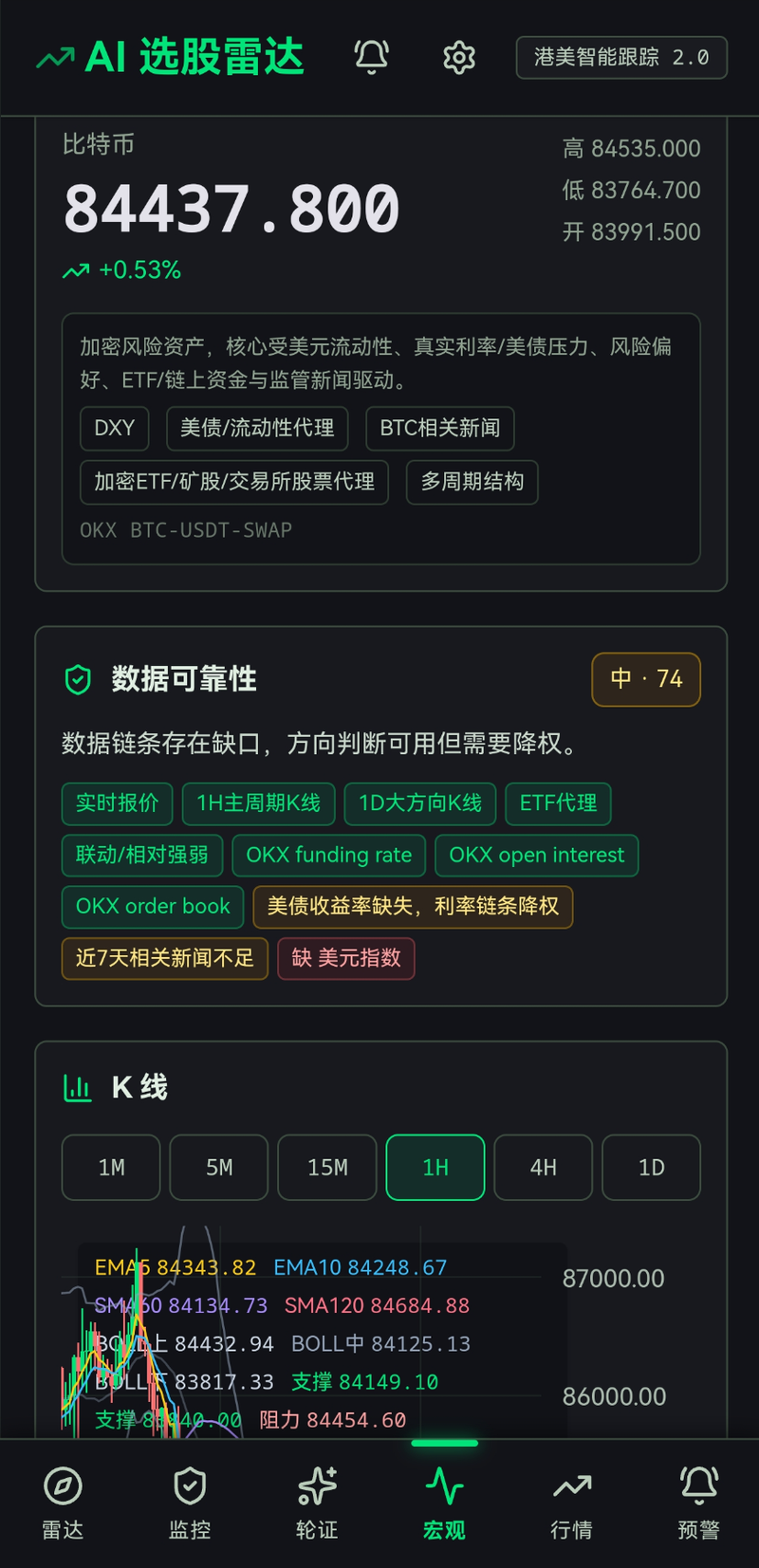Screen dimensions: 759x1568
Task: Open the notification bell in header
Action: click(371, 58)
